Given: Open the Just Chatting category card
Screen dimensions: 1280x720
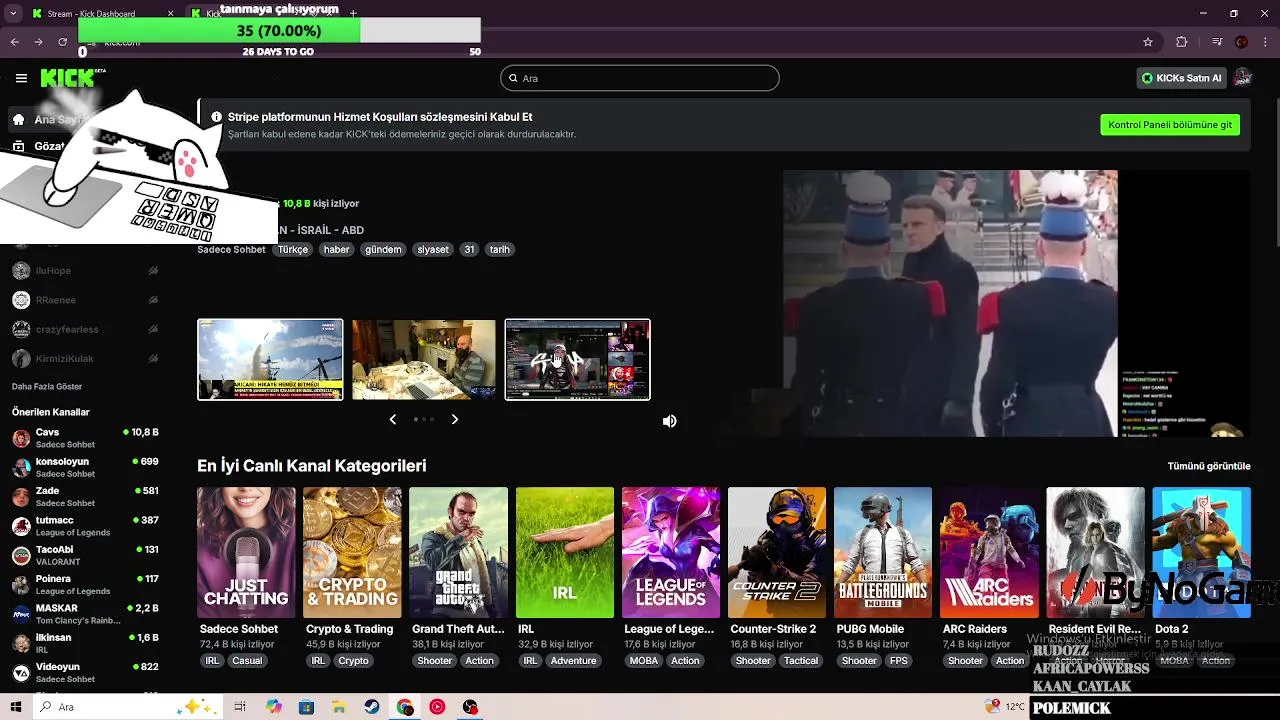Looking at the screenshot, I should (x=246, y=552).
